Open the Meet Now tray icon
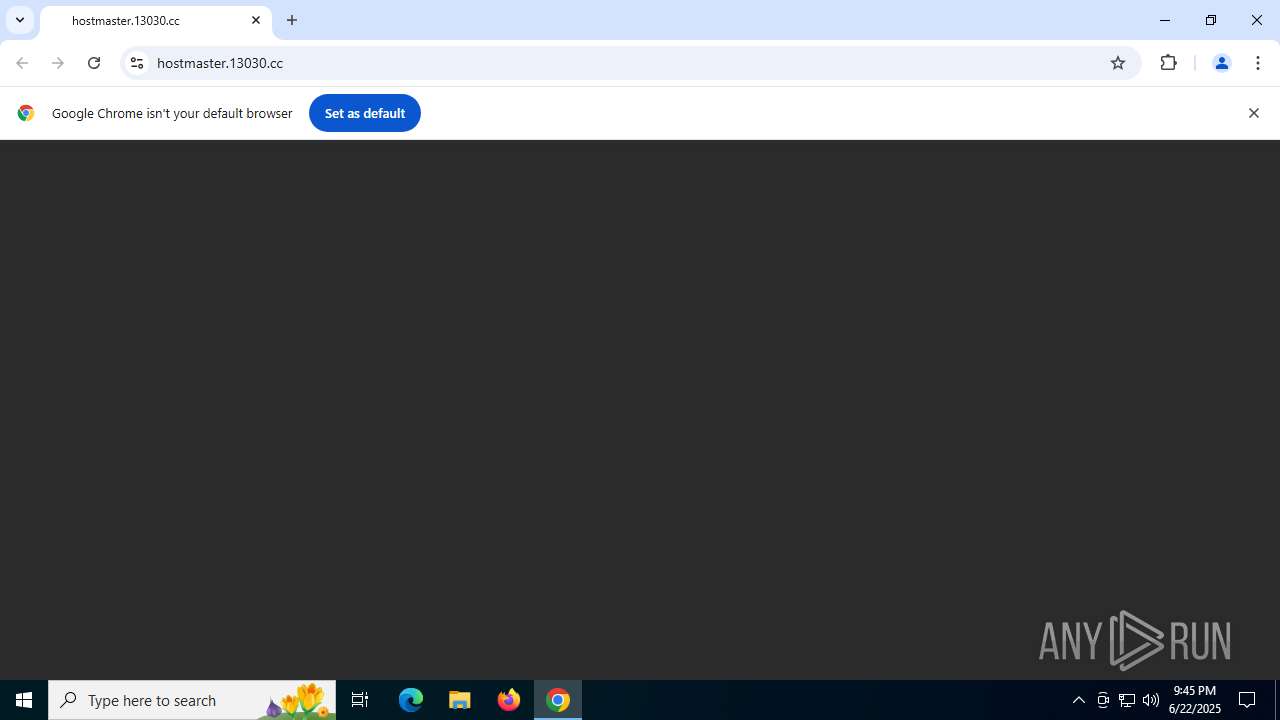This screenshot has height=720, width=1280. (x=1103, y=700)
